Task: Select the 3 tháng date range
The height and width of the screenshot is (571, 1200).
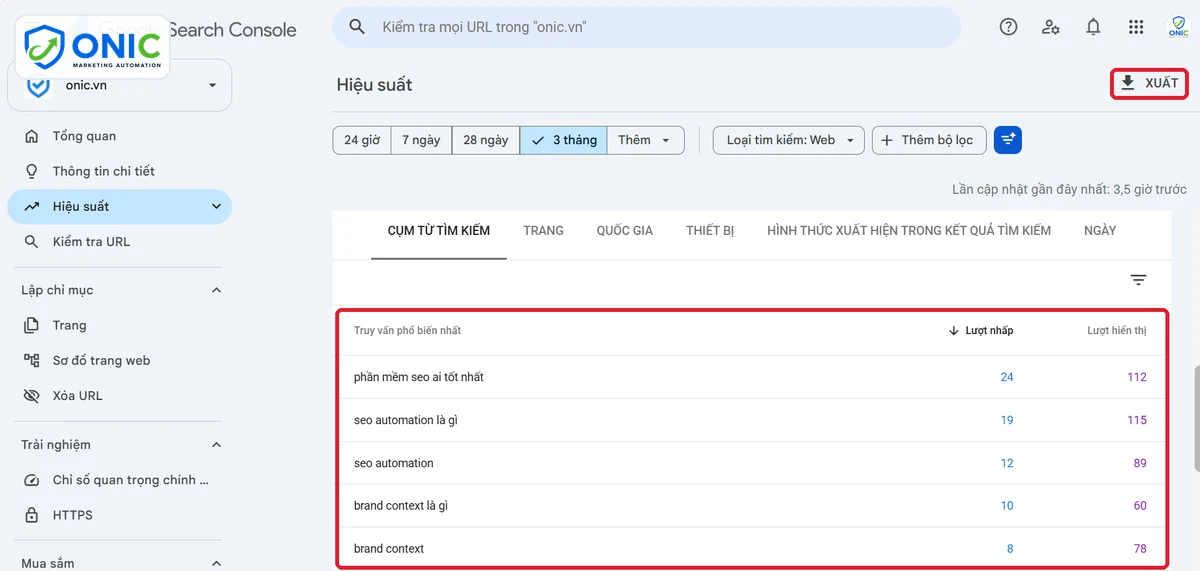Action: 564,140
